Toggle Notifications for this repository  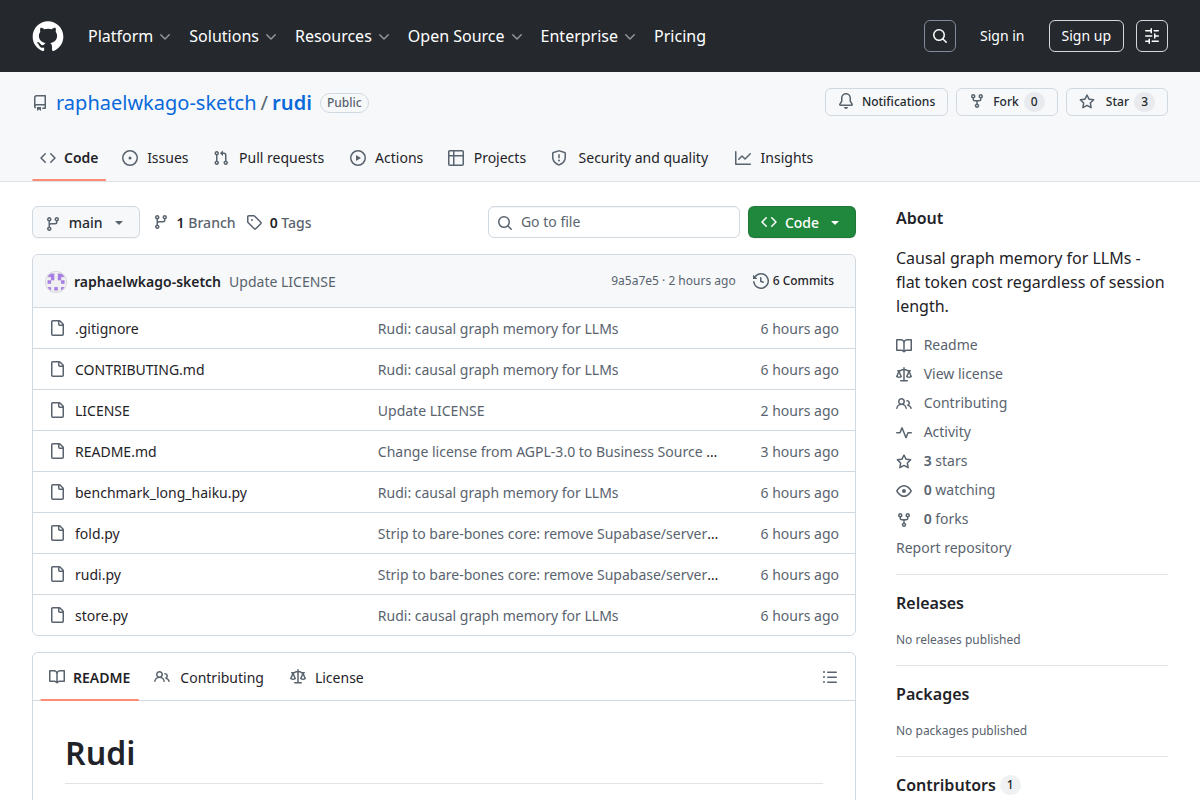pos(886,102)
